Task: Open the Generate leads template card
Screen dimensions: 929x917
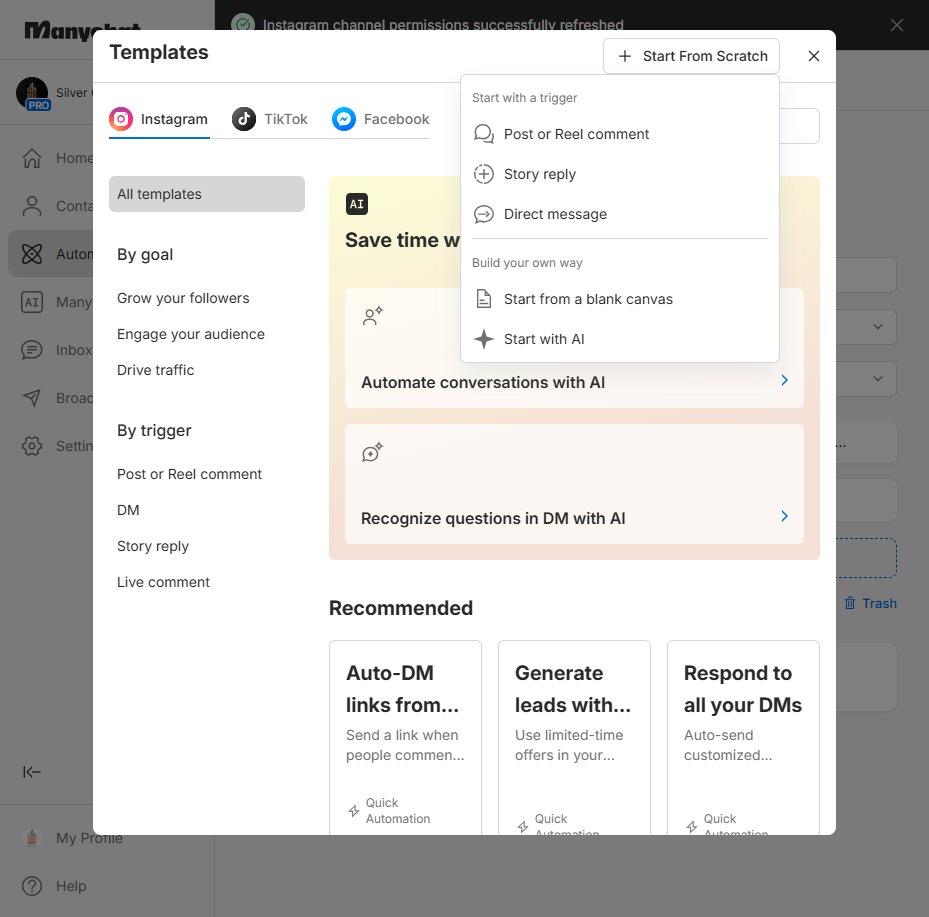Action: coord(574,738)
